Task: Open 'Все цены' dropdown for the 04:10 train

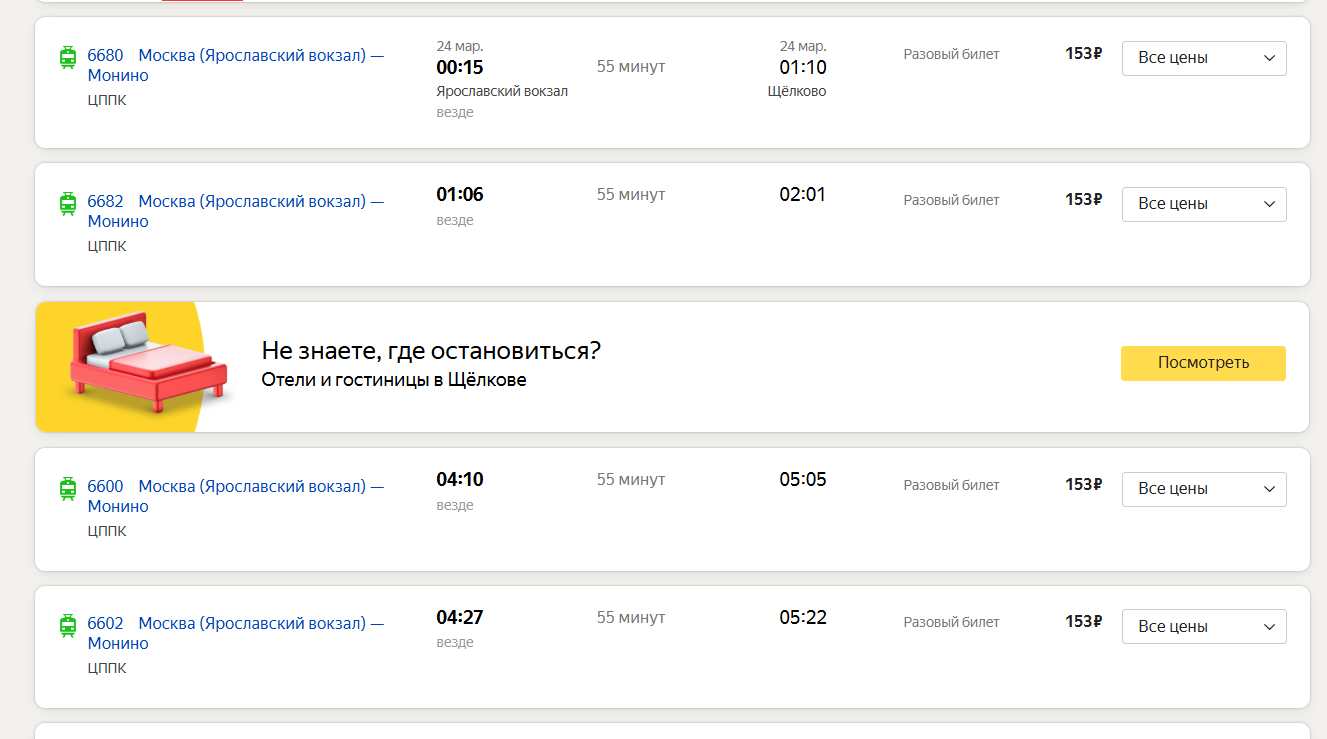Action: [1203, 489]
